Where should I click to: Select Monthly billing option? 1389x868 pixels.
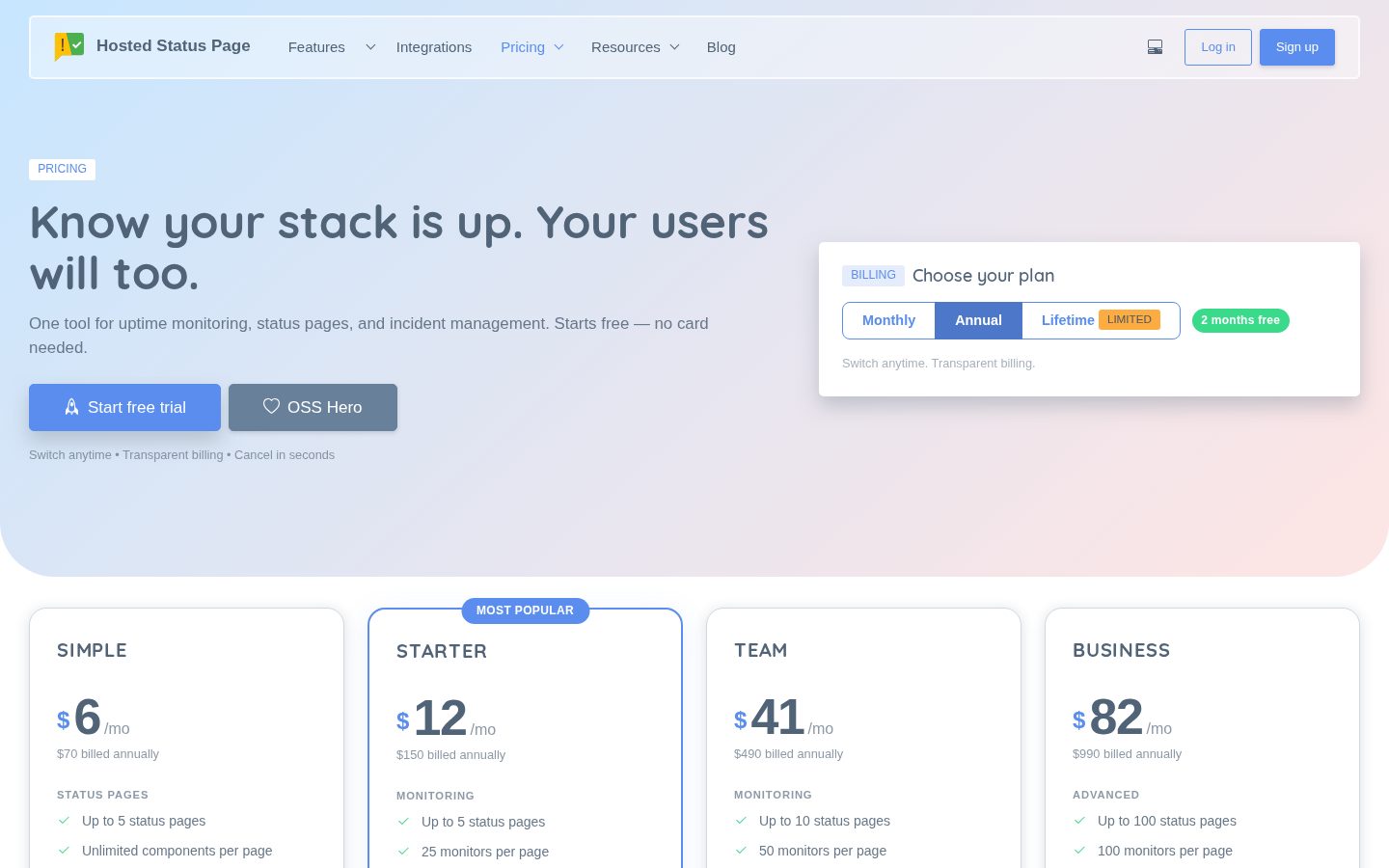pyautogui.click(x=888, y=320)
